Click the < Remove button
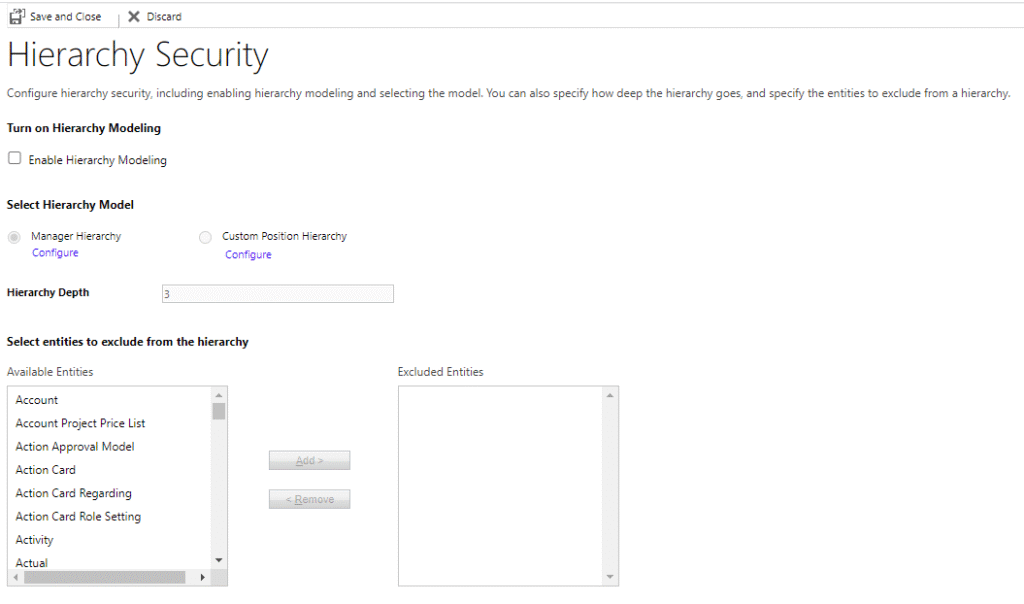This screenshot has width=1024, height=604. tap(310, 499)
